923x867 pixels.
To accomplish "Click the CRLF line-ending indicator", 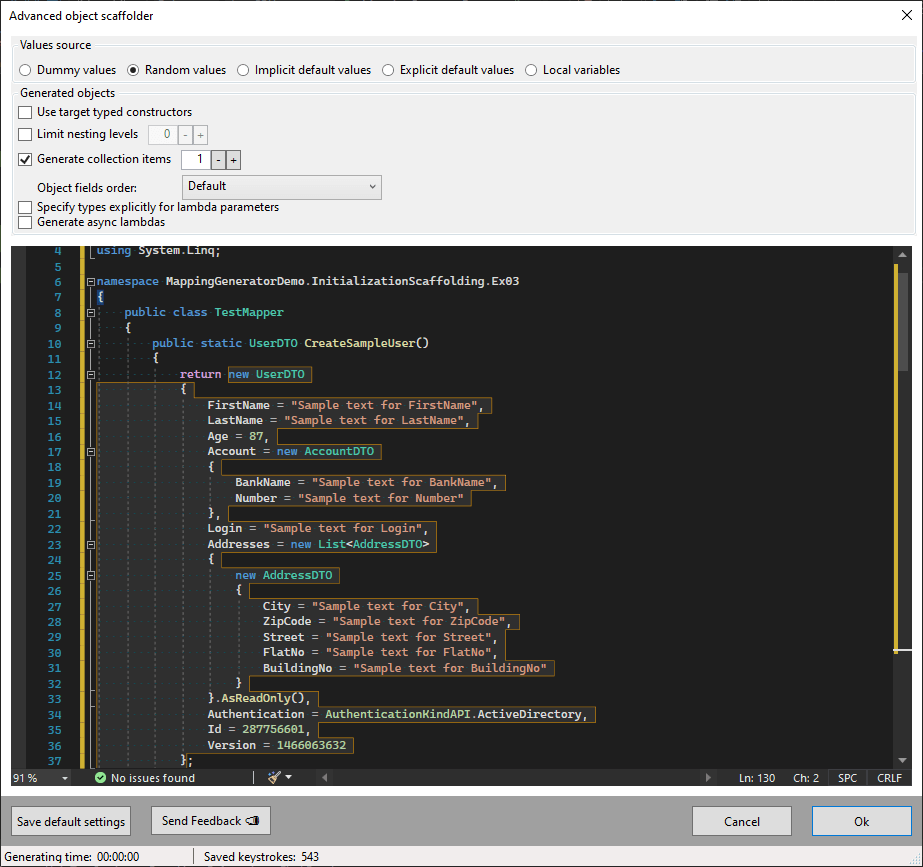I will [888, 777].
